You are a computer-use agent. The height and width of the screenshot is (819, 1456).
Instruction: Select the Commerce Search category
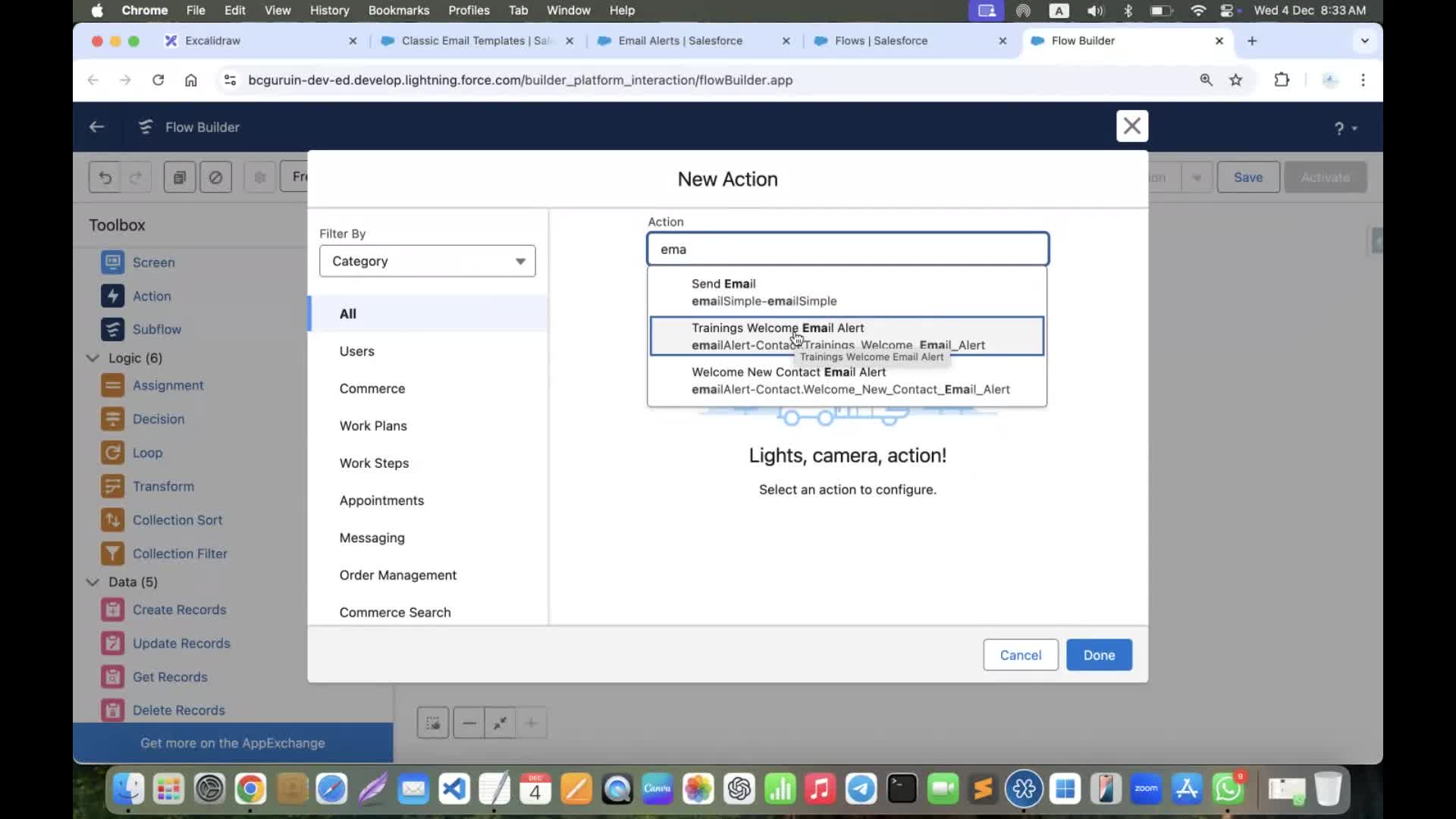428,613
